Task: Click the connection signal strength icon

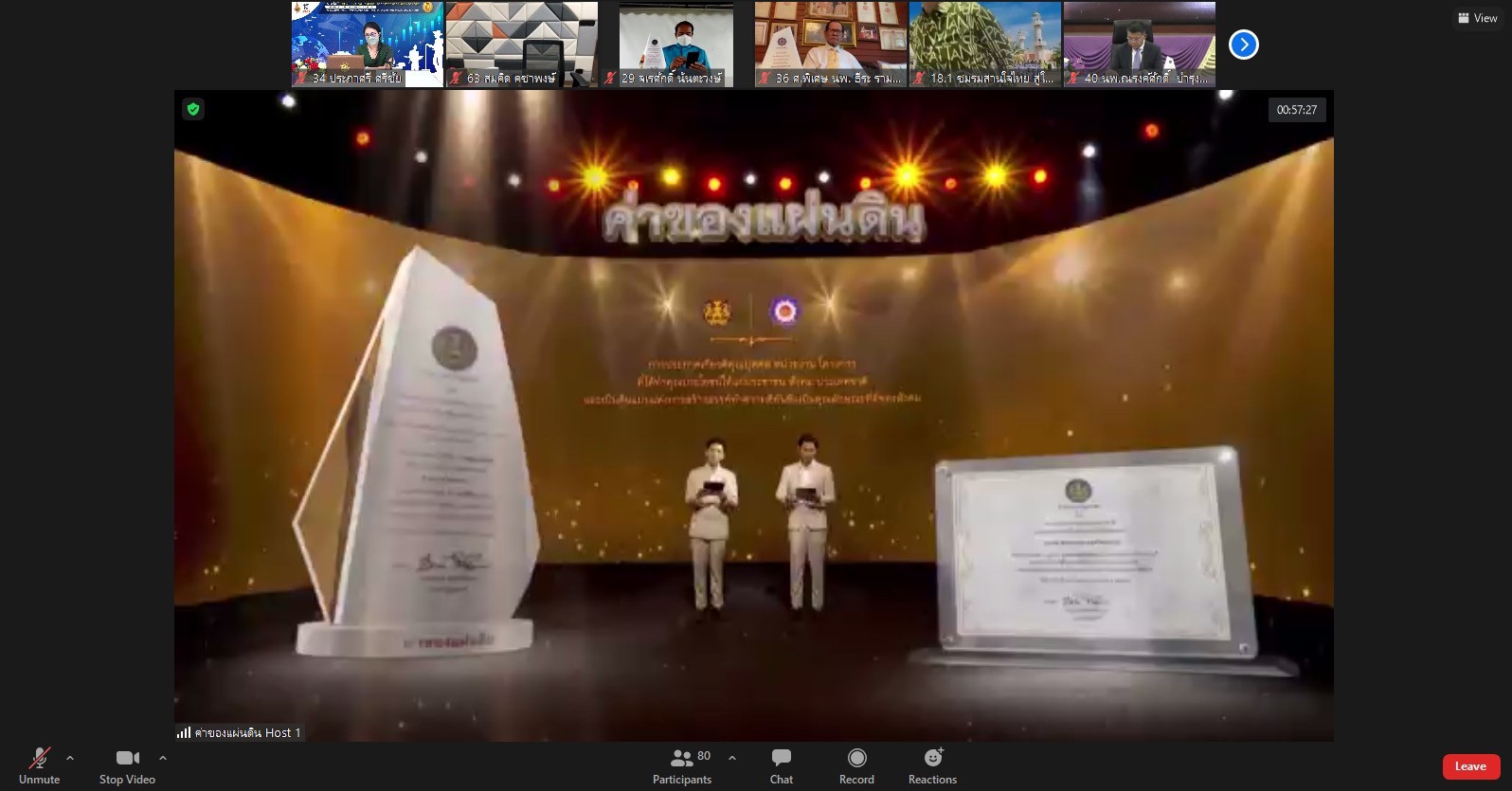Action: pyautogui.click(x=184, y=732)
